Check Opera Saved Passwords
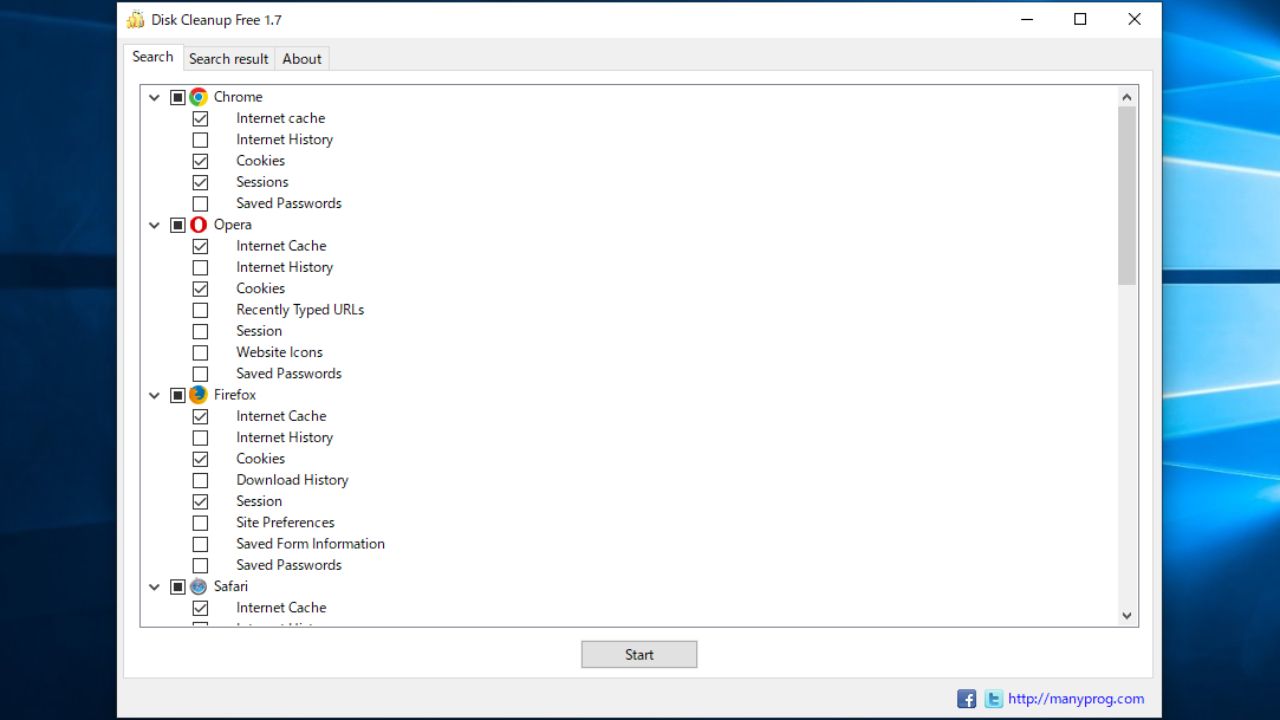The image size is (1280, 720). click(x=200, y=374)
